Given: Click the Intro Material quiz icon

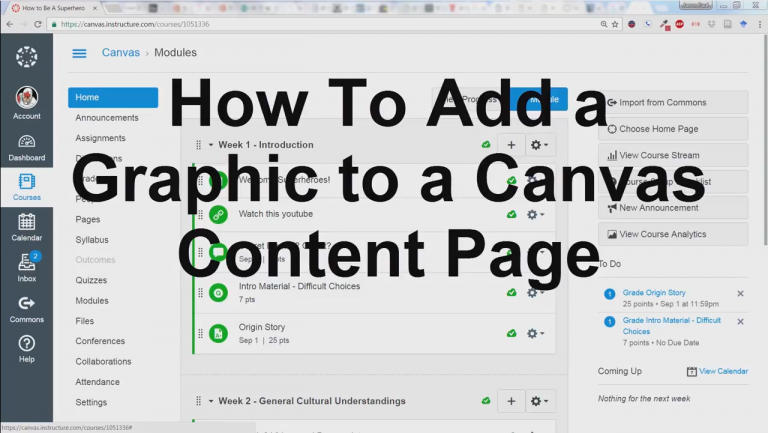Looking at the screenshot, I should pos(218,293).
